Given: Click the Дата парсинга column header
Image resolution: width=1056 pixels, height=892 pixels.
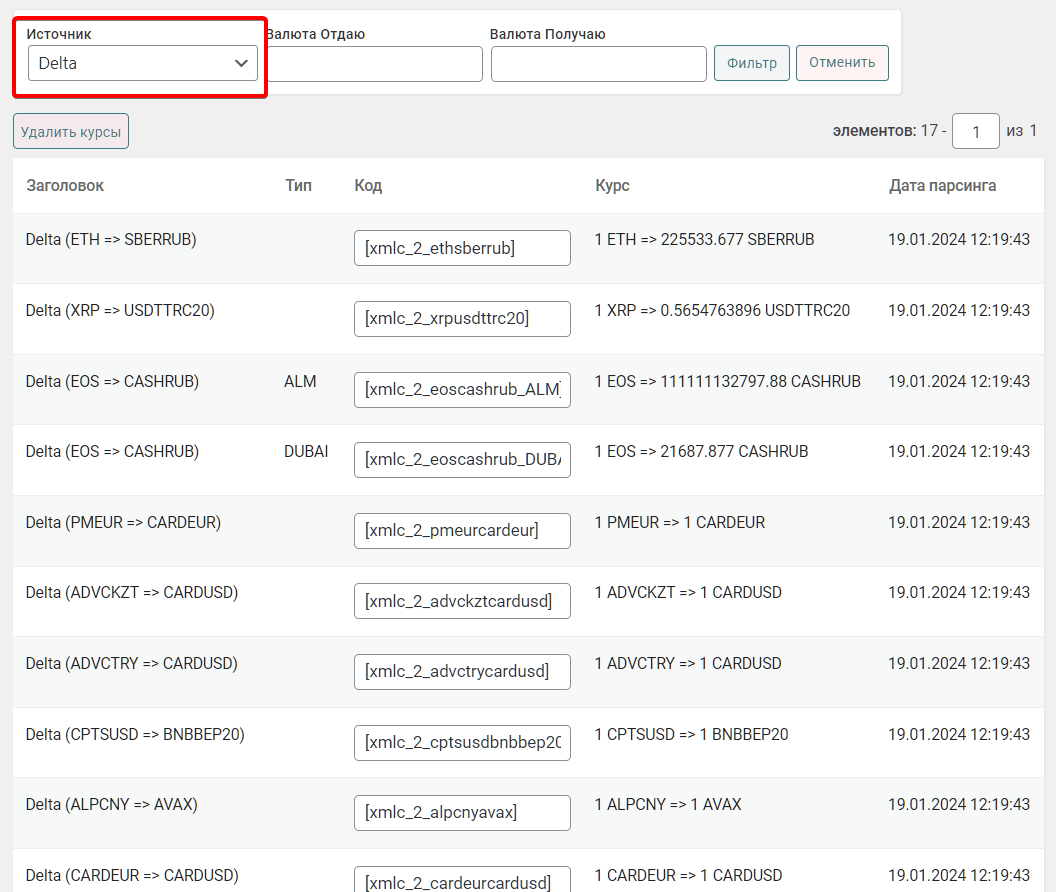Looking at the screenshot, I should point(942,186).
